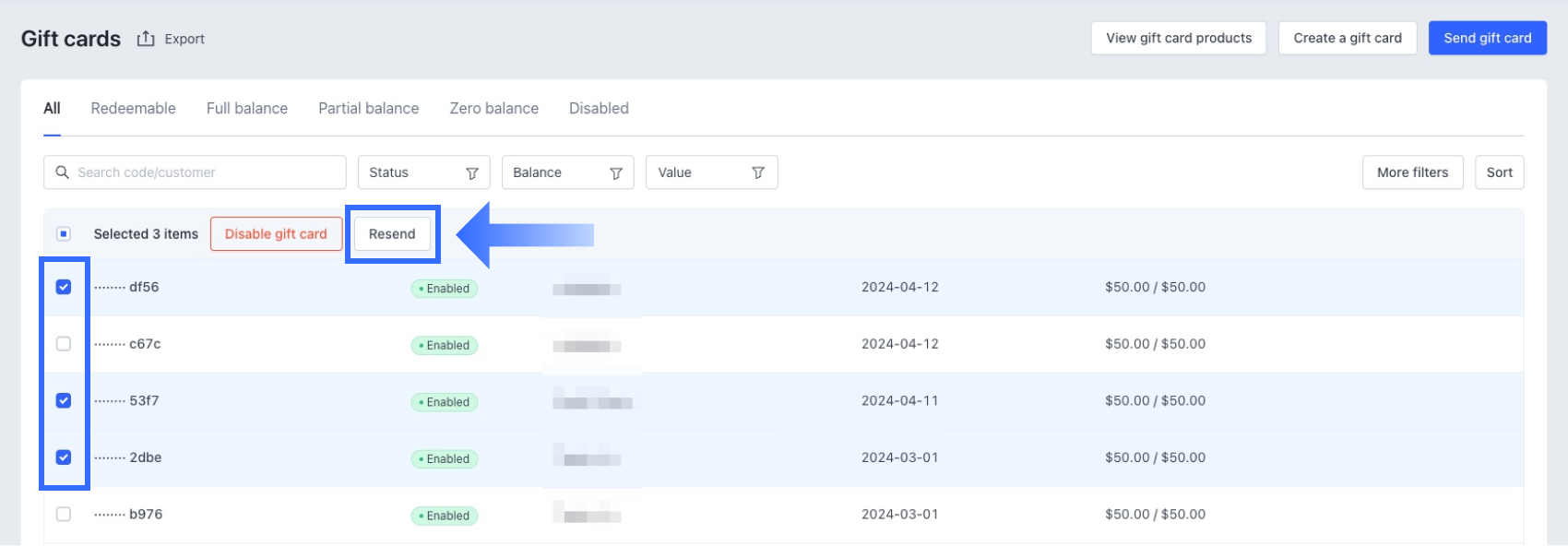Open the Sort options button
This screenshot has height=546, width=1568.
[x=1499, y=172]
